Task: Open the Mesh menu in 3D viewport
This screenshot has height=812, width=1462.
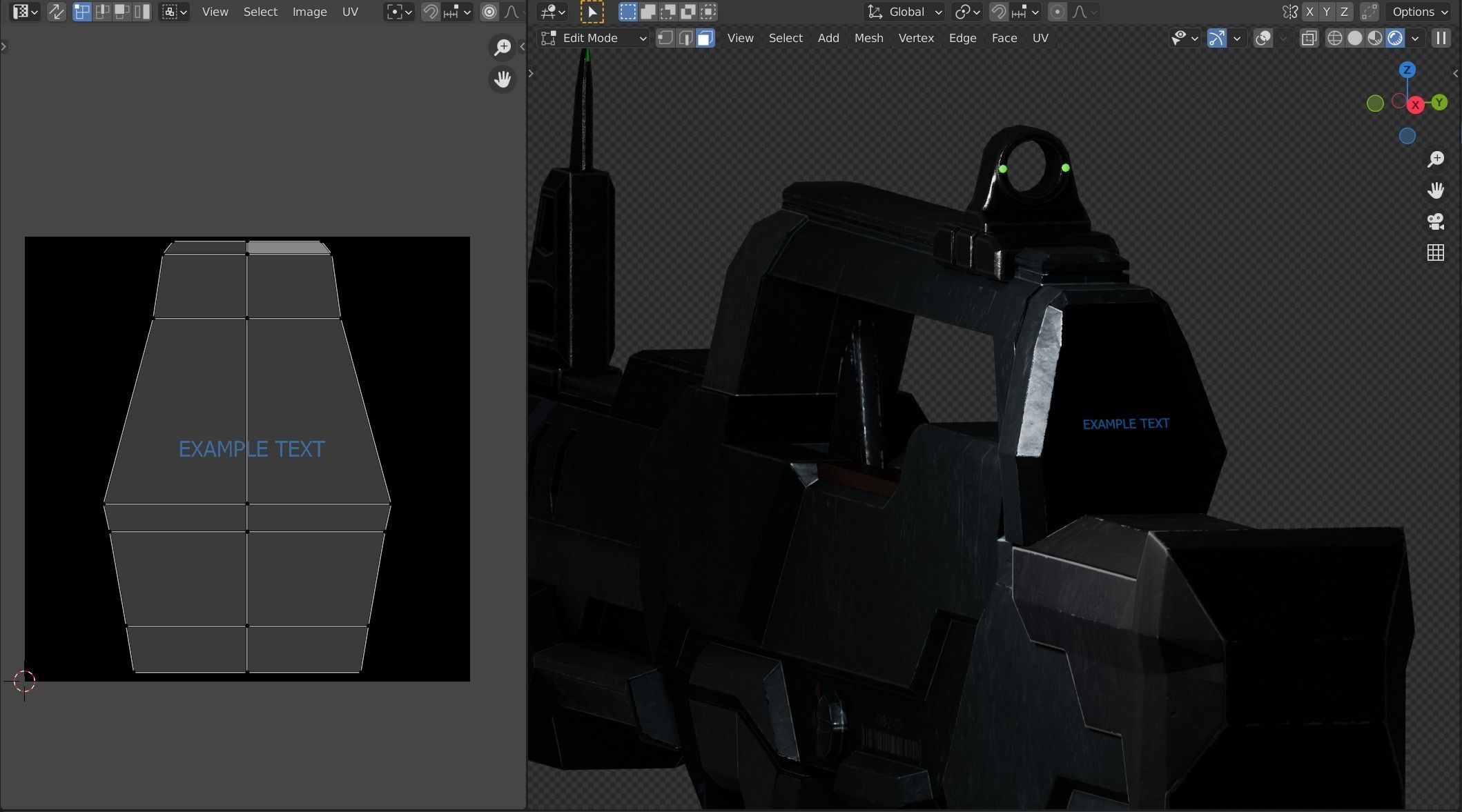Action: [x=868, y=38]
